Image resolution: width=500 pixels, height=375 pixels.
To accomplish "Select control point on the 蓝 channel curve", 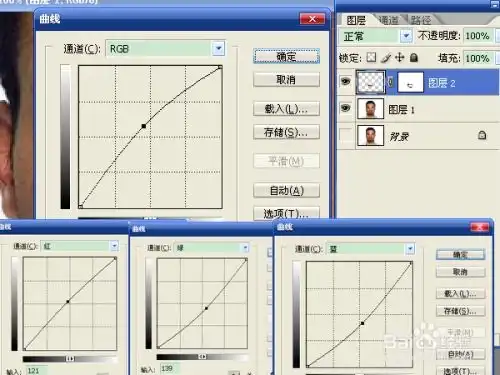I will pos(362,323).
